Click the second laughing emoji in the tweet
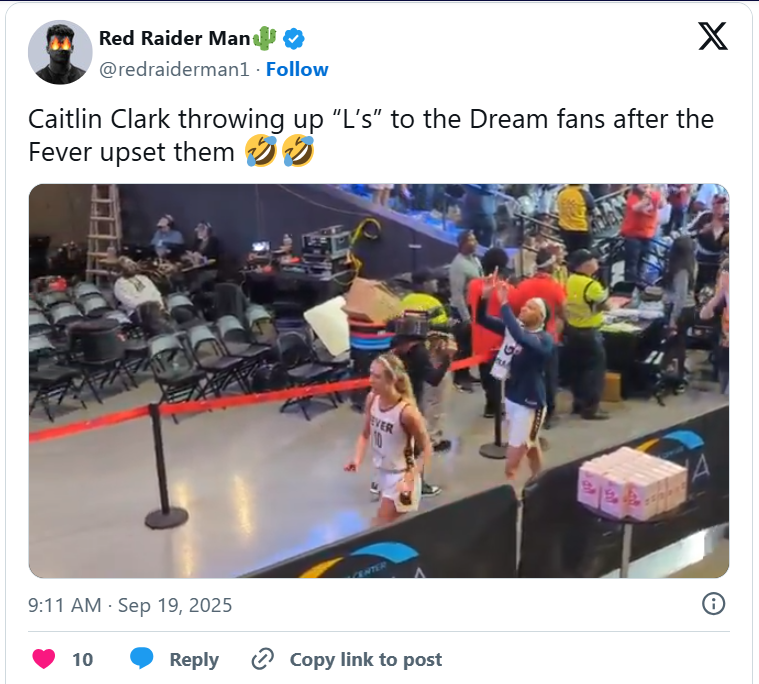Screen dimensions: 759x684 298,152
